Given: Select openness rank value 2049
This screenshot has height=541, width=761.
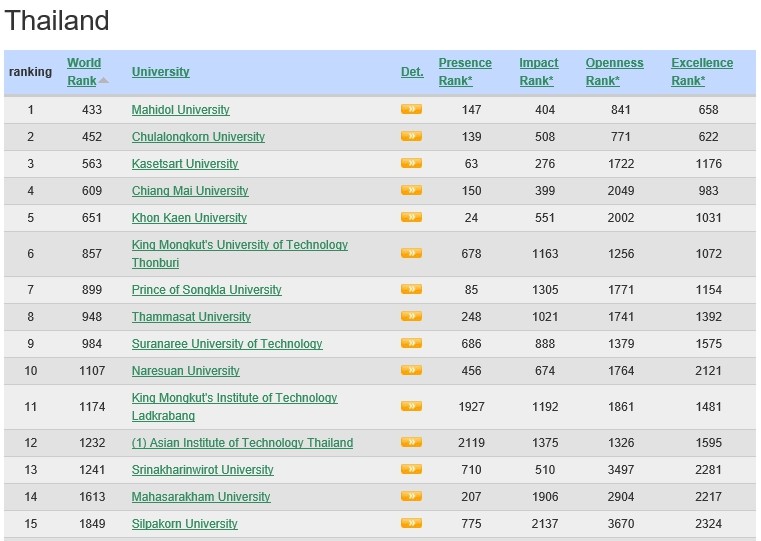Looking at the screenshot, I should 621,191.
